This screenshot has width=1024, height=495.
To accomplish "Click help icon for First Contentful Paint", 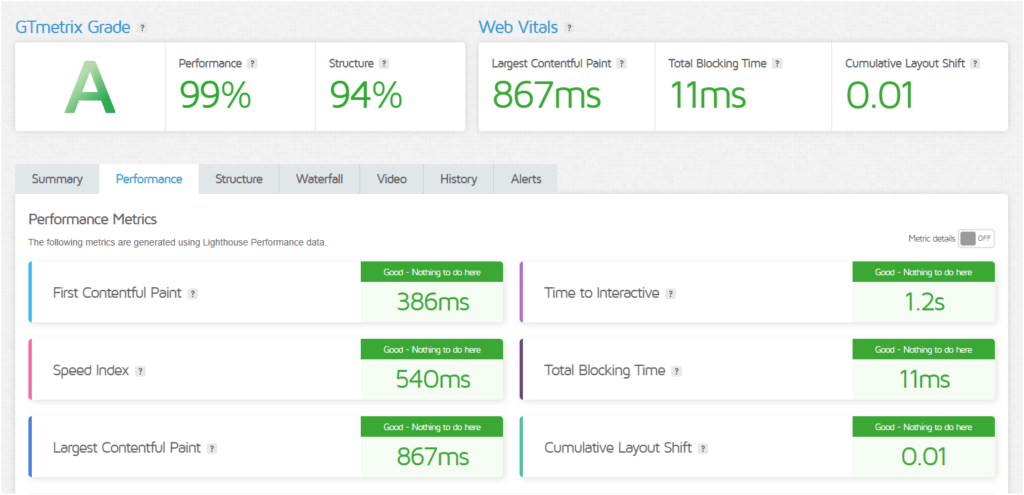I will pyautogui.click(x=192, y=294).
